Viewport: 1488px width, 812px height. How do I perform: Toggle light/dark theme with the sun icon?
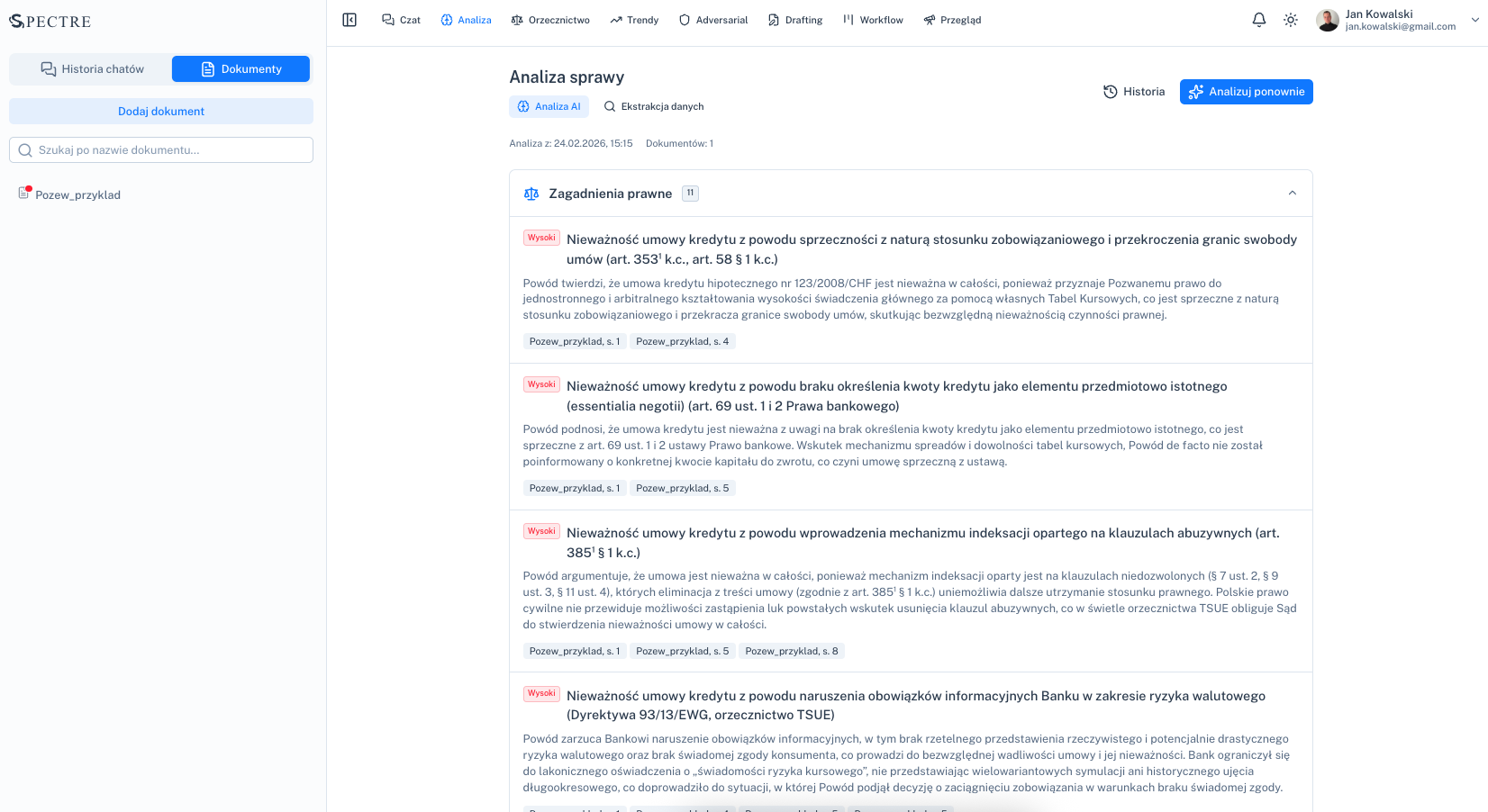(x=1291, y=19)
